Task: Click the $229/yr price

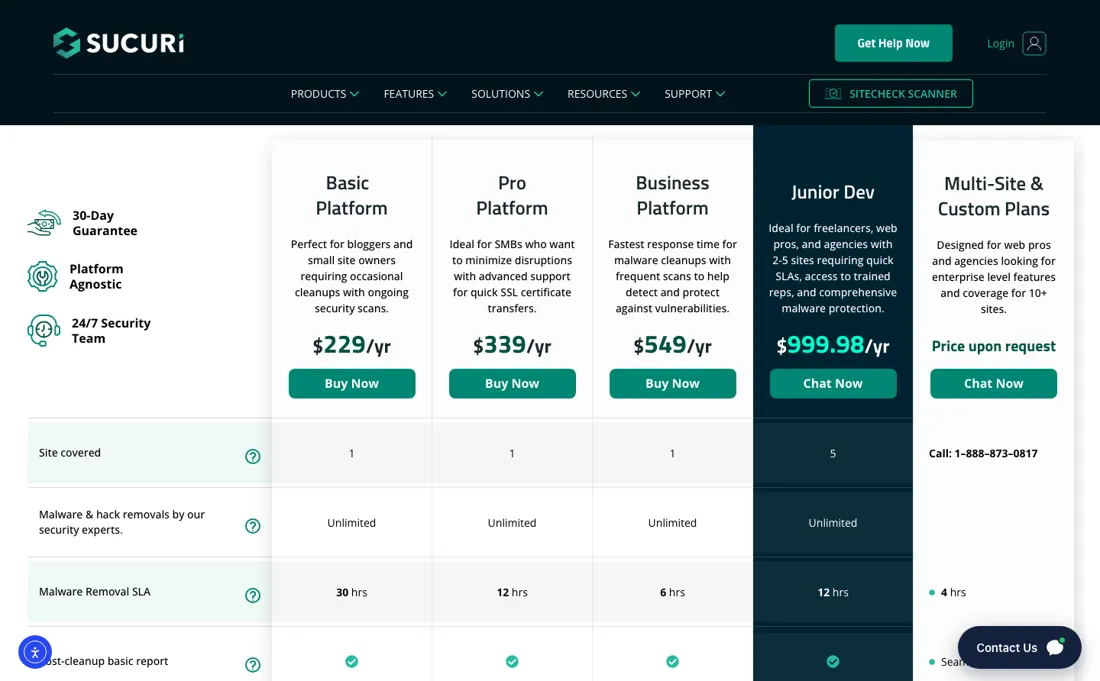Action: [x=351, y=345]
